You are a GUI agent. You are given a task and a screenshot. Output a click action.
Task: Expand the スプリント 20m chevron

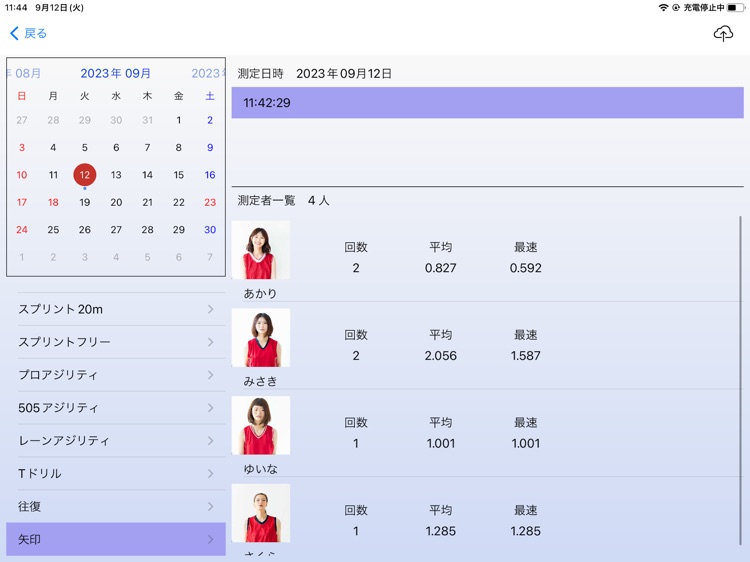pyautogui.click(x=210, y=309)
